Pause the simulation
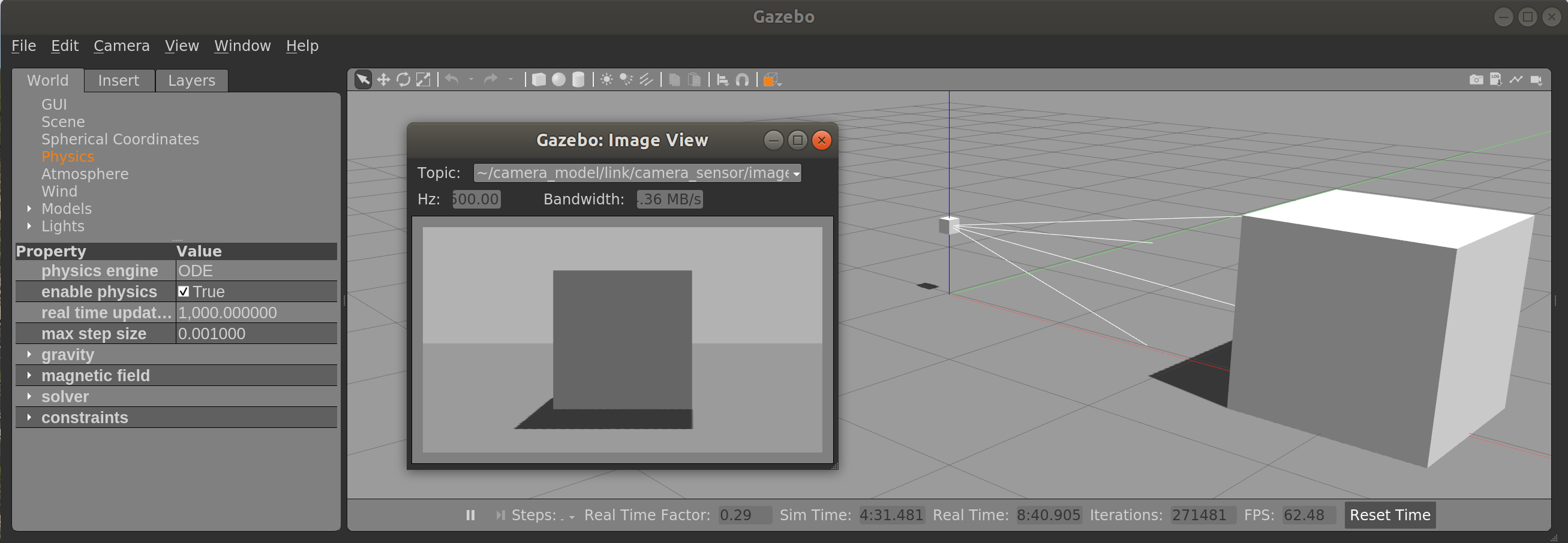The image size is (1568, 543). pyautogui.click(x=470, y=515)
